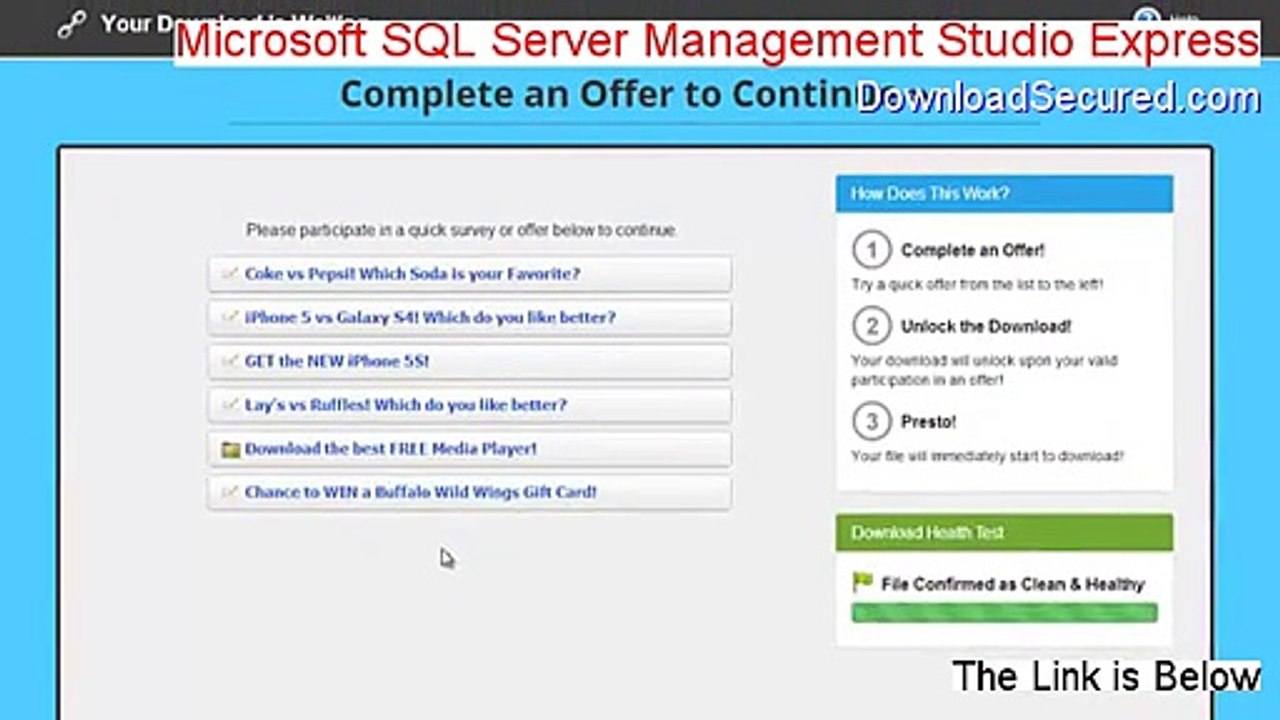Click Try a quick offer from the list text

977,285
